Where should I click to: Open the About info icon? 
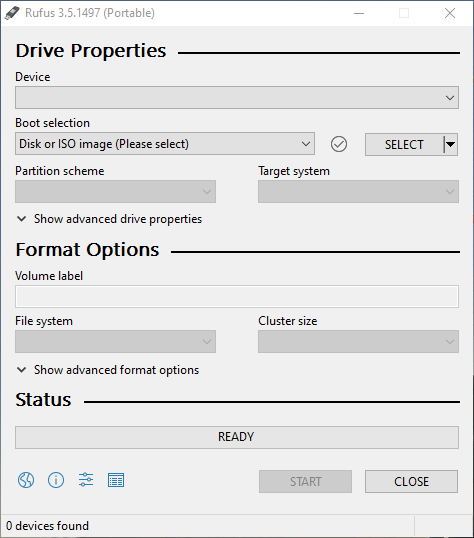(x=56, y=480)
